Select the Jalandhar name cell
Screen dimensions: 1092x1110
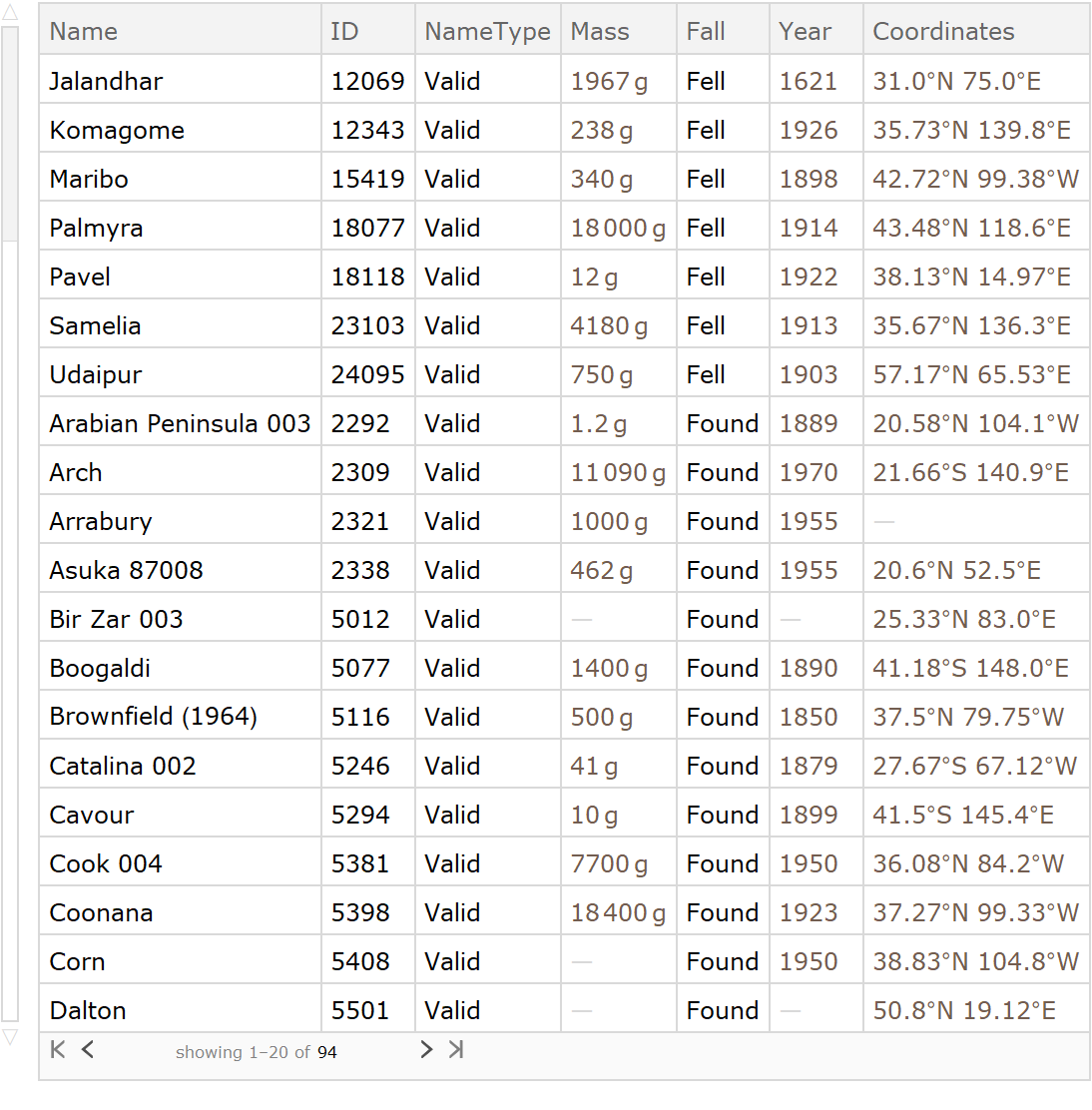106,82
